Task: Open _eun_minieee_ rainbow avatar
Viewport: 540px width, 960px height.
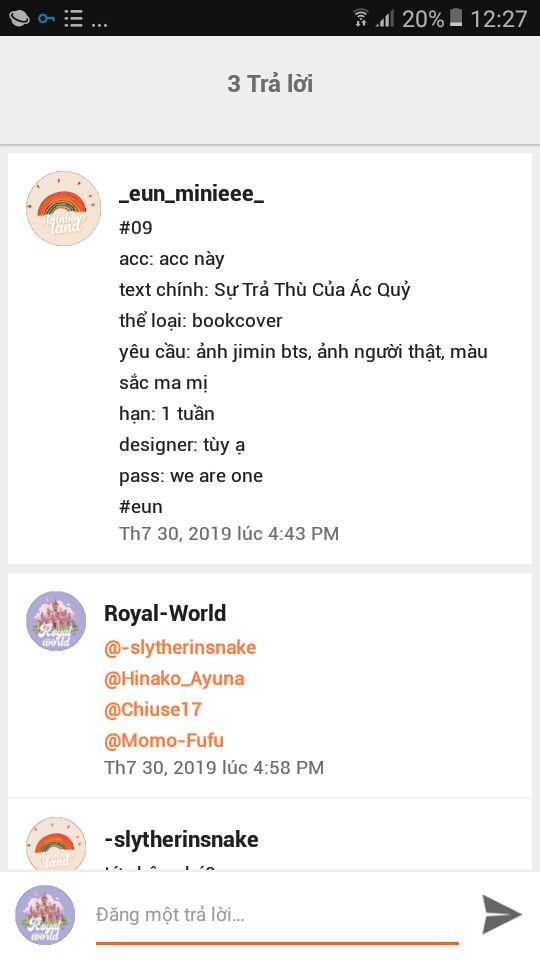Action: 63,208
